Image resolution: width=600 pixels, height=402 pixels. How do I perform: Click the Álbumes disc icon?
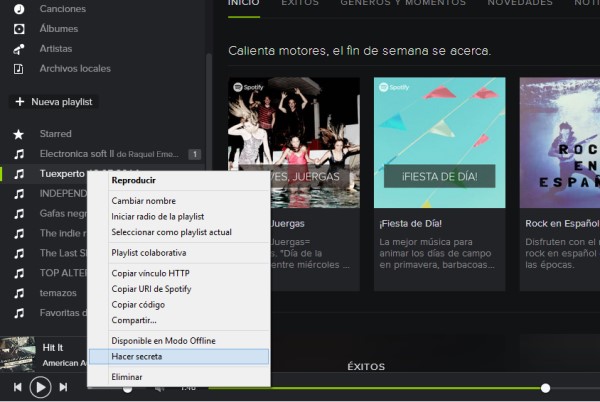pyautogui.click(x=19, y=29)
